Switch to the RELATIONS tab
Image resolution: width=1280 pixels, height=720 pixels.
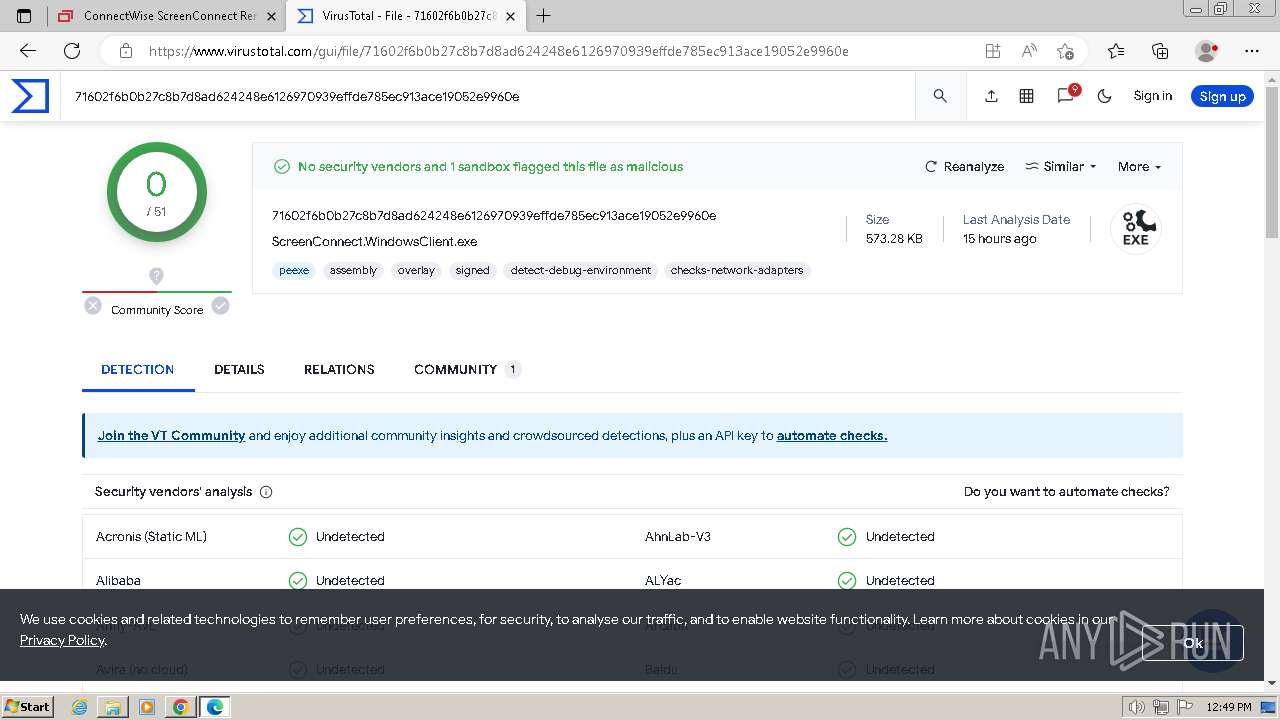coord(339,369)
